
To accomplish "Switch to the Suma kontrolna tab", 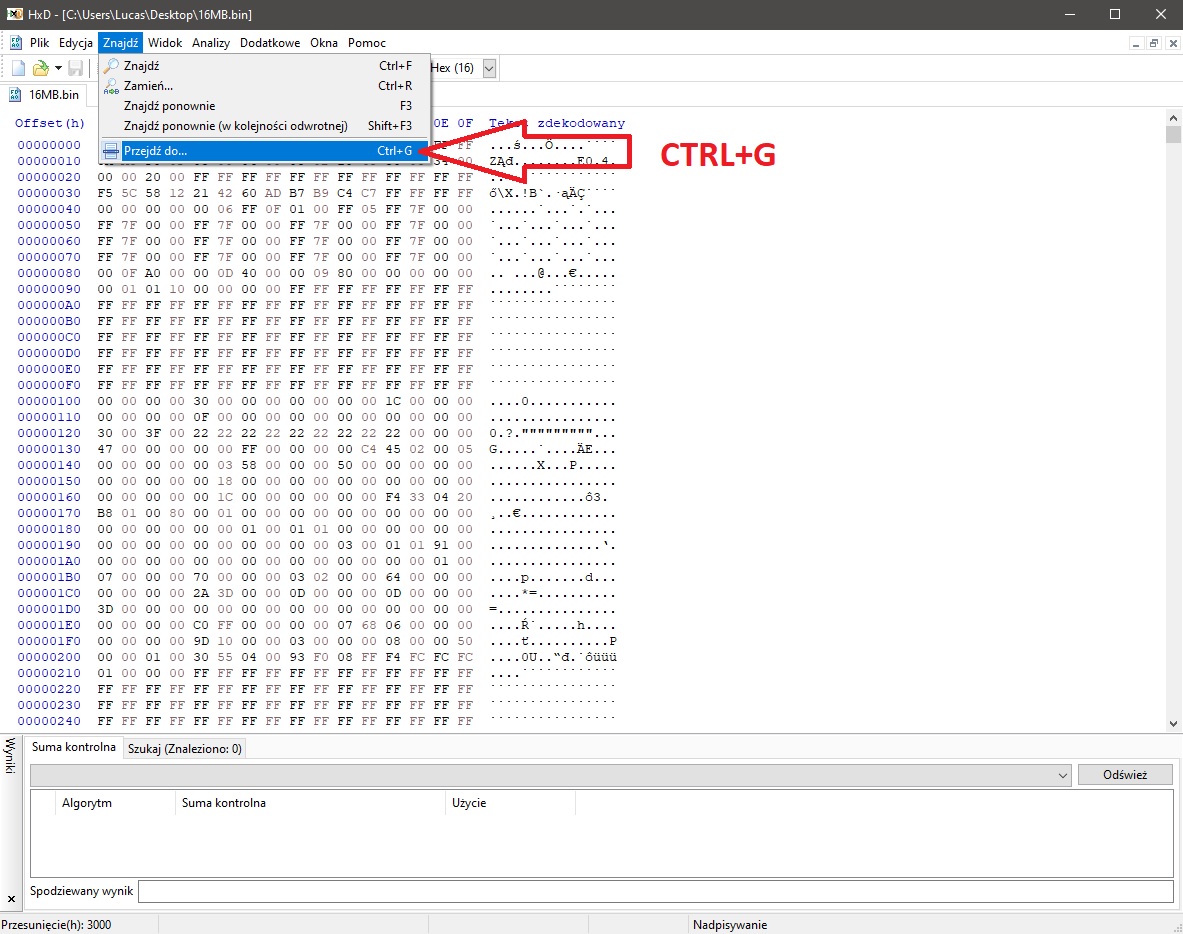I will pos(74,747).
